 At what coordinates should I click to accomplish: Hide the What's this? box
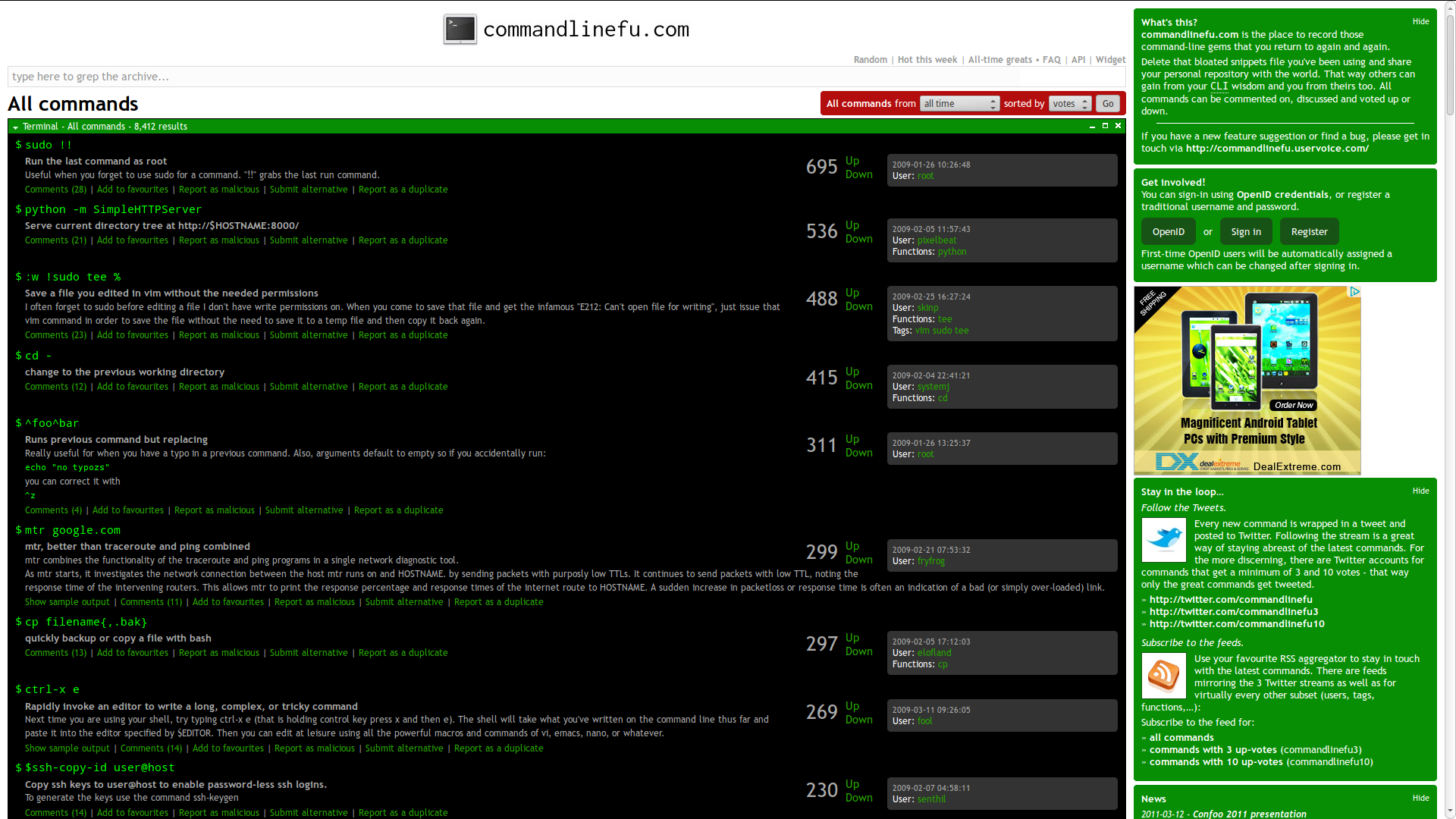click(x=1420, y=21)
